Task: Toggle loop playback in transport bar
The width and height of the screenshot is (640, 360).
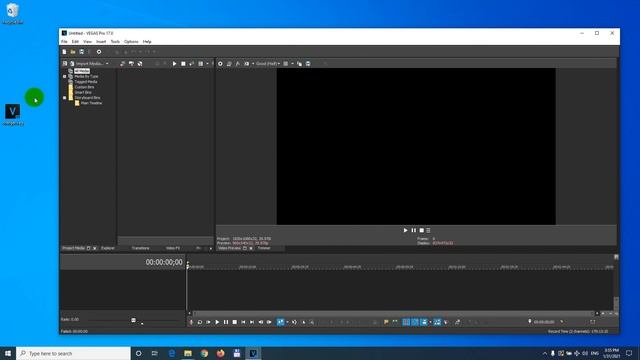Action: (x=200, y=322)
